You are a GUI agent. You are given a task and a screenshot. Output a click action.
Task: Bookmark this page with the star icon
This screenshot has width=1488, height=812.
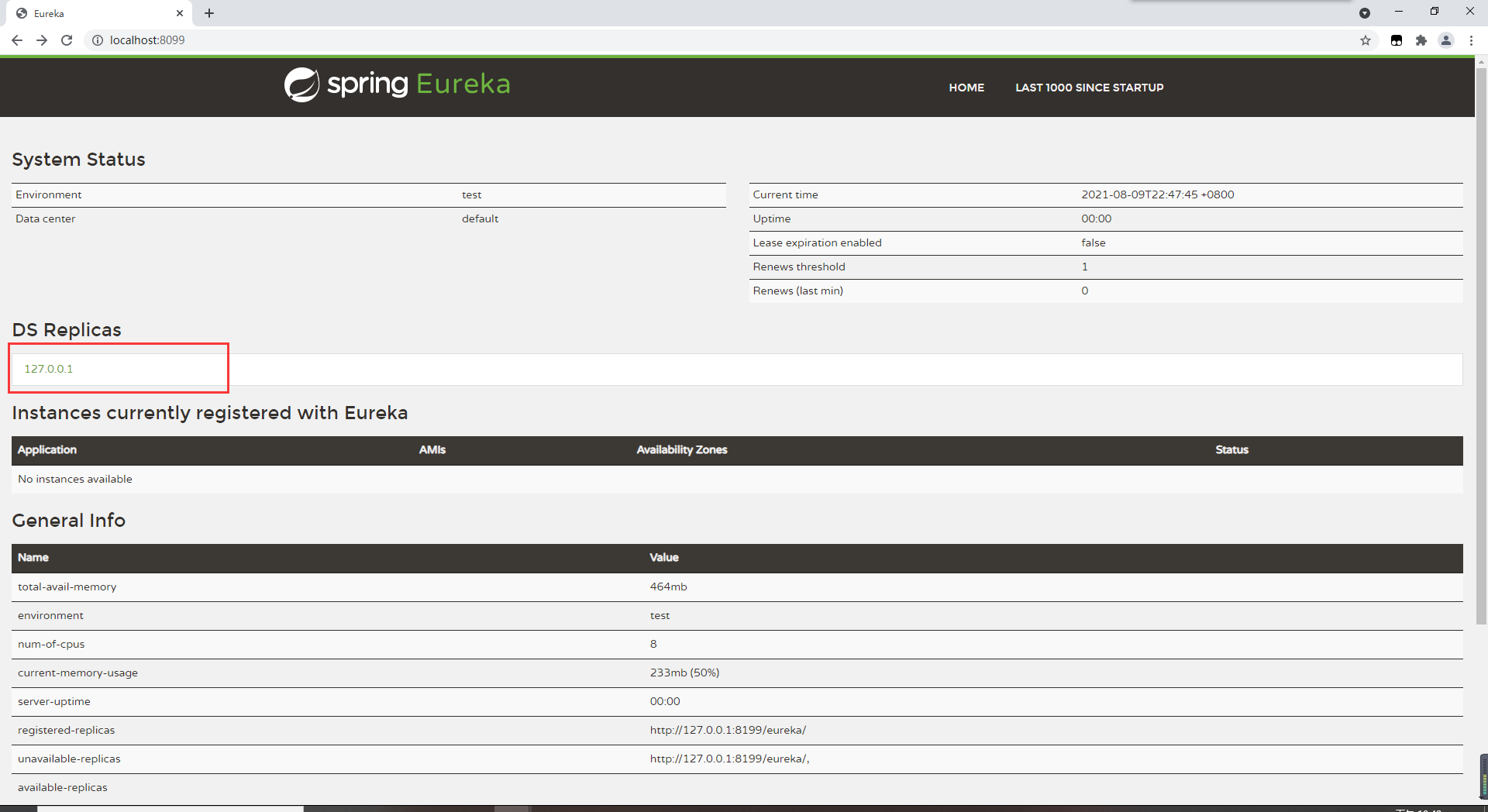point(1366,40)
